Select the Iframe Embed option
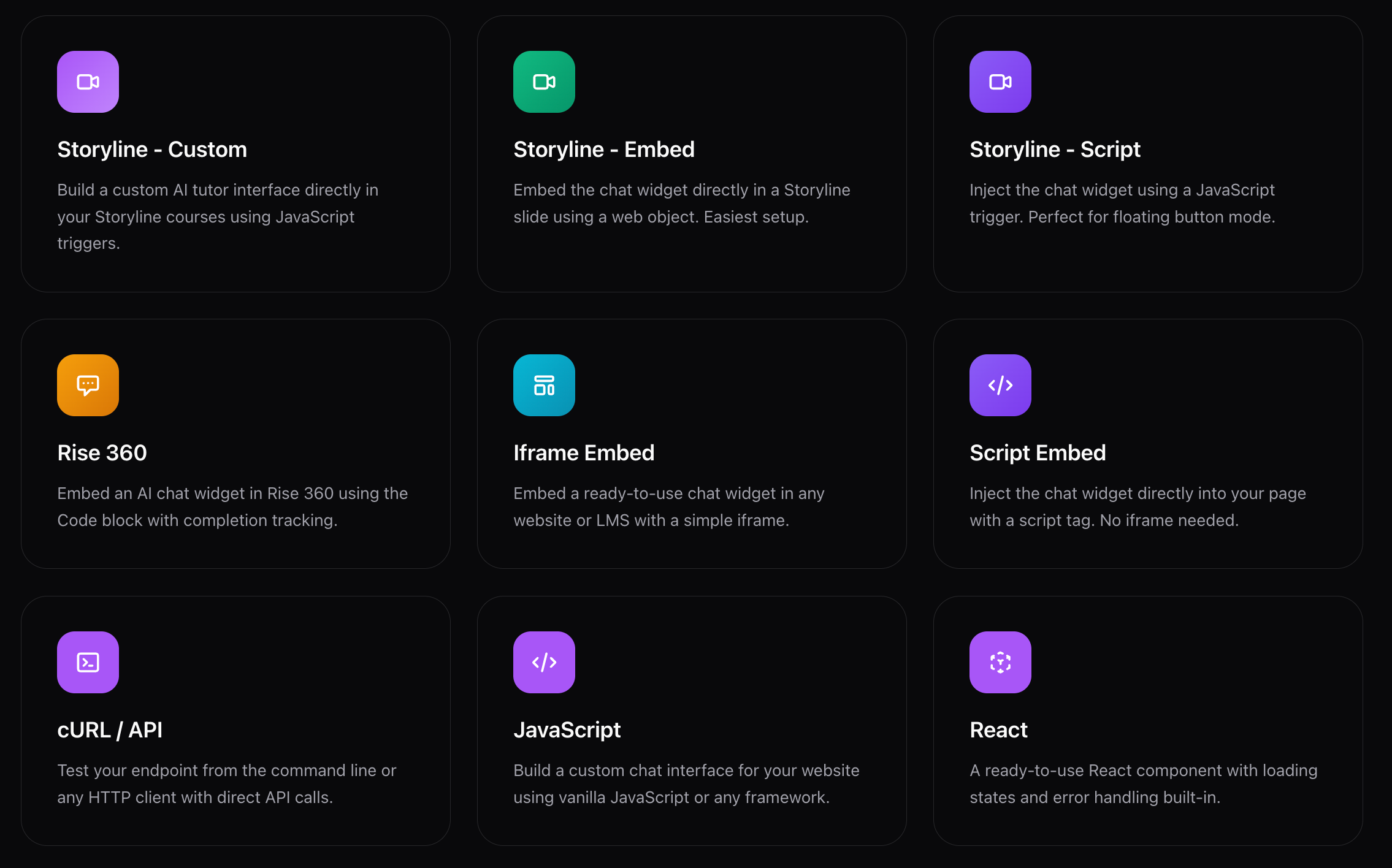 point(692,443)
